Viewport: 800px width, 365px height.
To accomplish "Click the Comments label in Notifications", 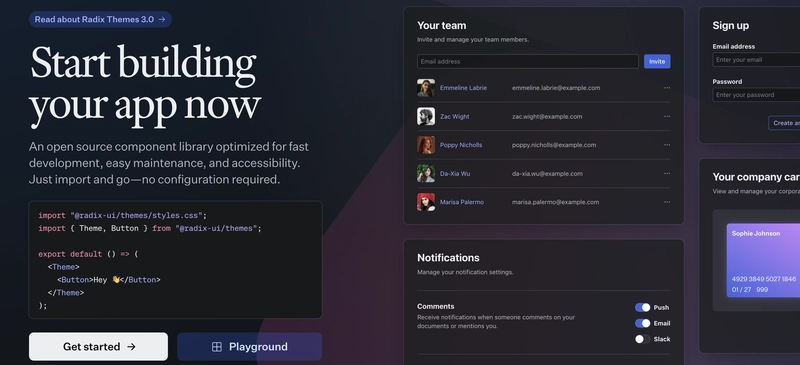I will click(436, 306).
